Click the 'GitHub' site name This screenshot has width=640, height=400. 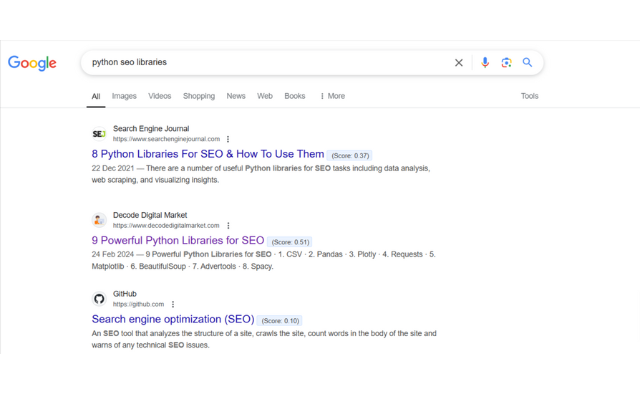click(x=124, y=294)
